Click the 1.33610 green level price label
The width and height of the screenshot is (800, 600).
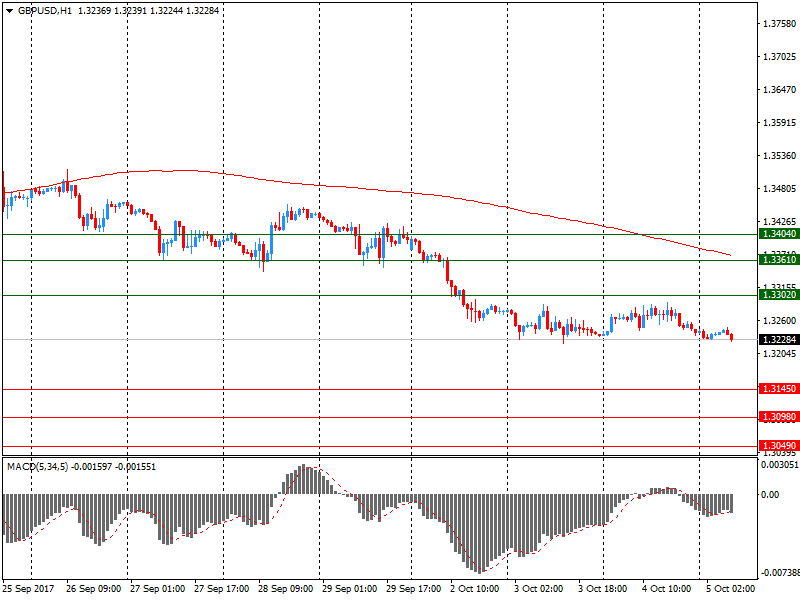(x=780, y=260)
